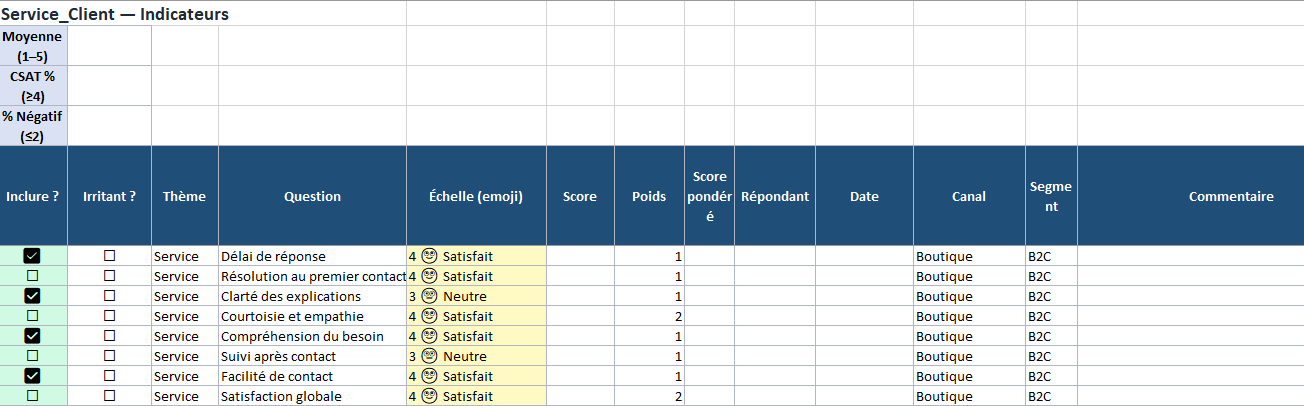Click the Score pondéré header cell
The height and width of the screenshot is (406, 1304).
(x=709, y=196)
